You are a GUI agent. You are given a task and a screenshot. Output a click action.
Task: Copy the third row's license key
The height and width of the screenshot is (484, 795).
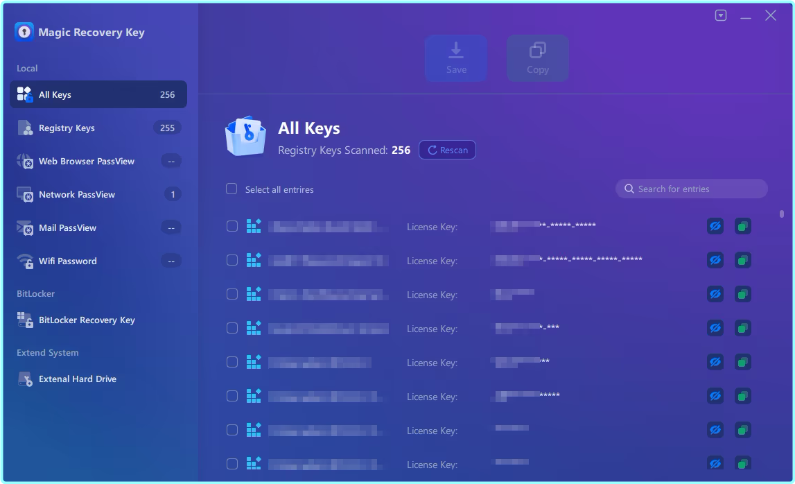tap(743, 294)
